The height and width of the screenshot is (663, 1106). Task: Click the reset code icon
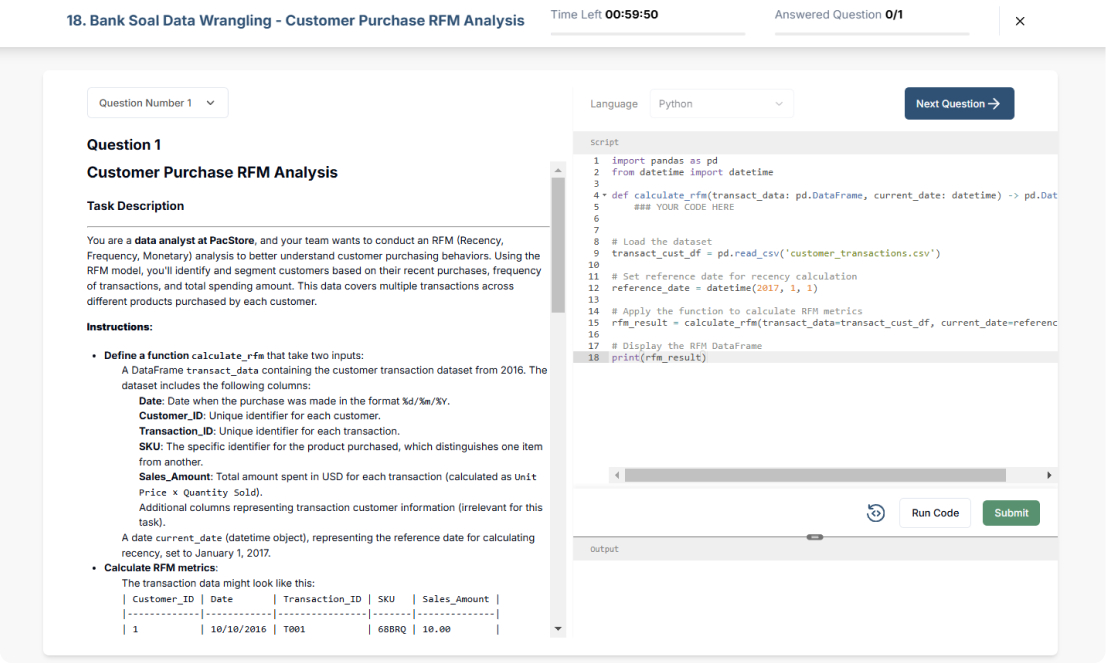point(875,513)
